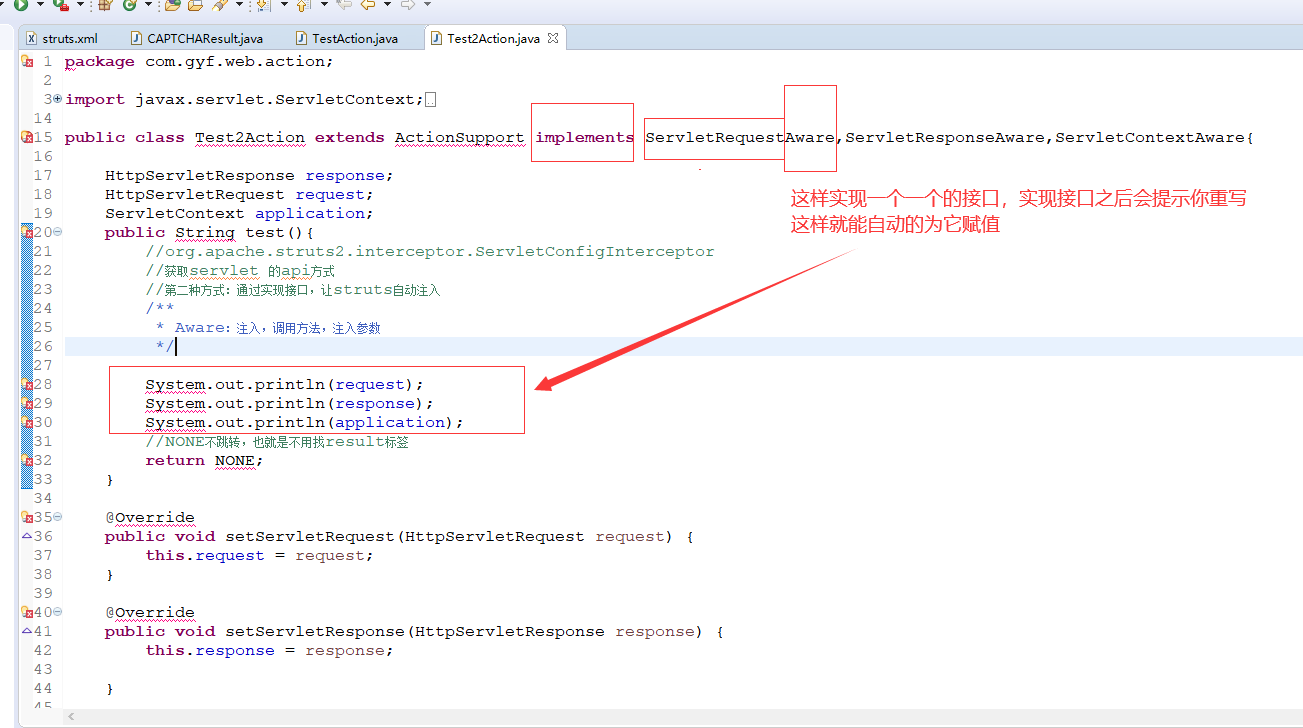1303x728 pixels.
Task: Click the error marker on line 40
Action: point(28,613)
